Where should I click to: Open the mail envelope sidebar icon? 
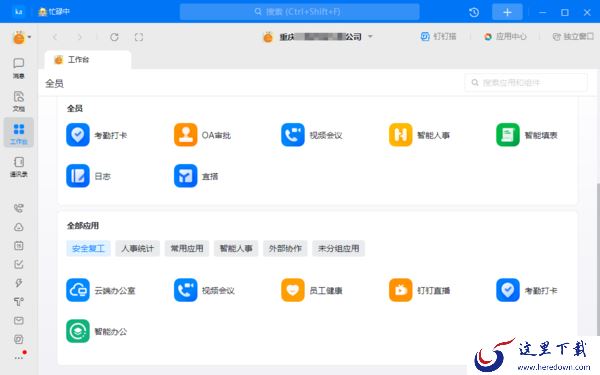pyautogui.click(x=19, y=321)
